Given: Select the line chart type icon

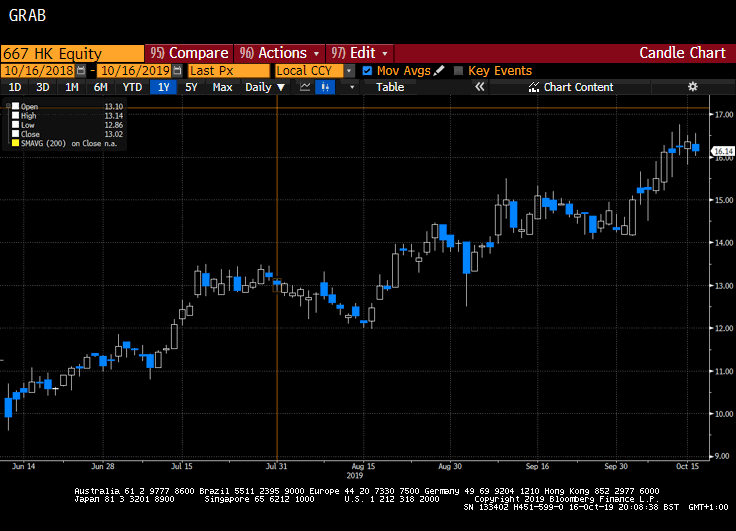Looking at the screenshot, I should tap(305, 87).
